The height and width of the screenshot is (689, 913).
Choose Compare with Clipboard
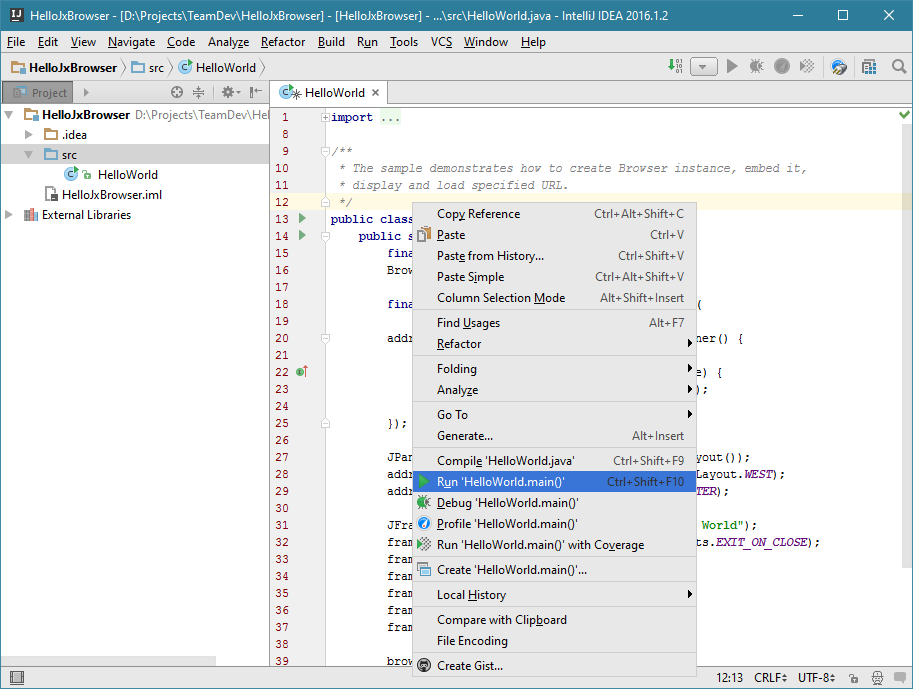click(554, 620)
